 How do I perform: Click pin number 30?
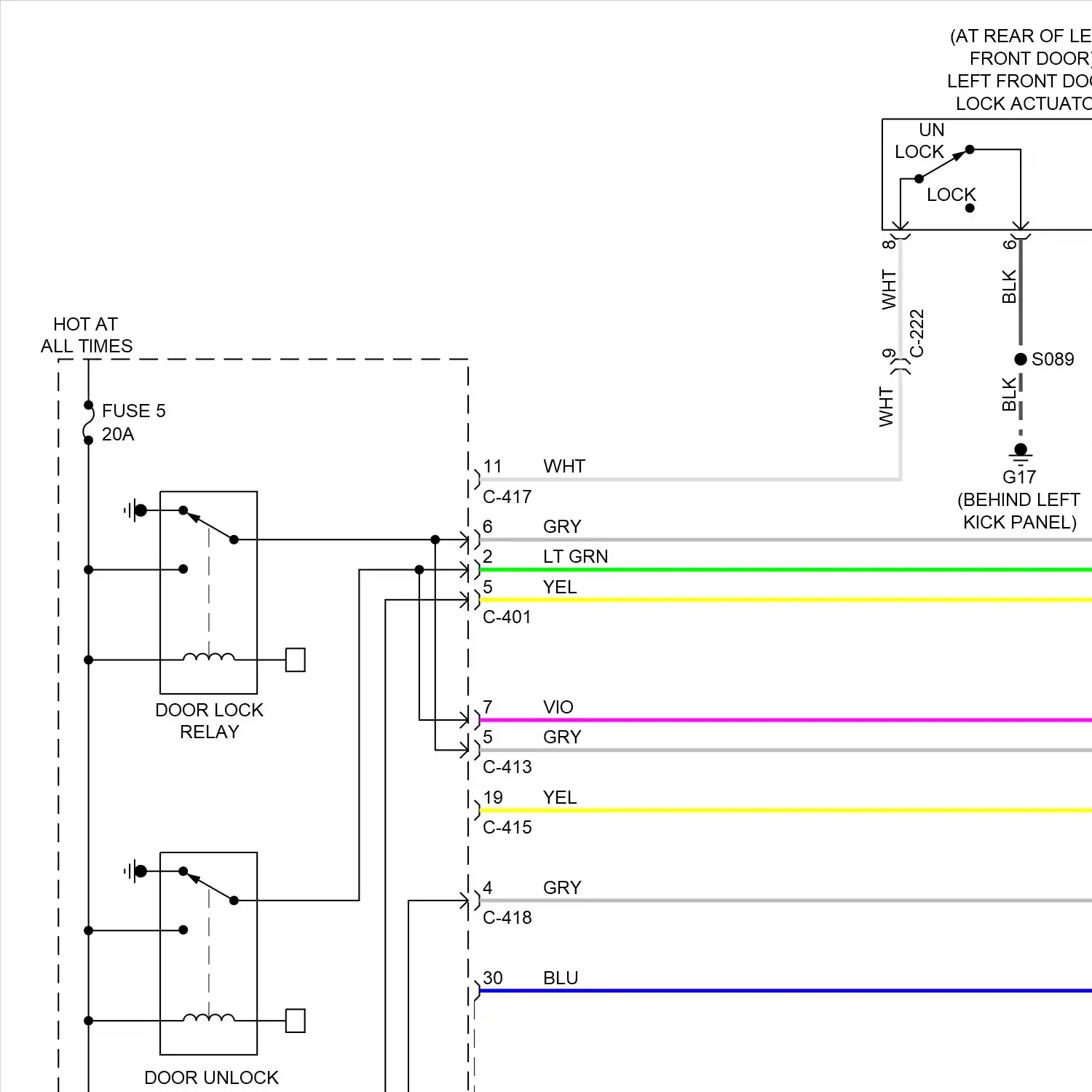tap(493, 978)
